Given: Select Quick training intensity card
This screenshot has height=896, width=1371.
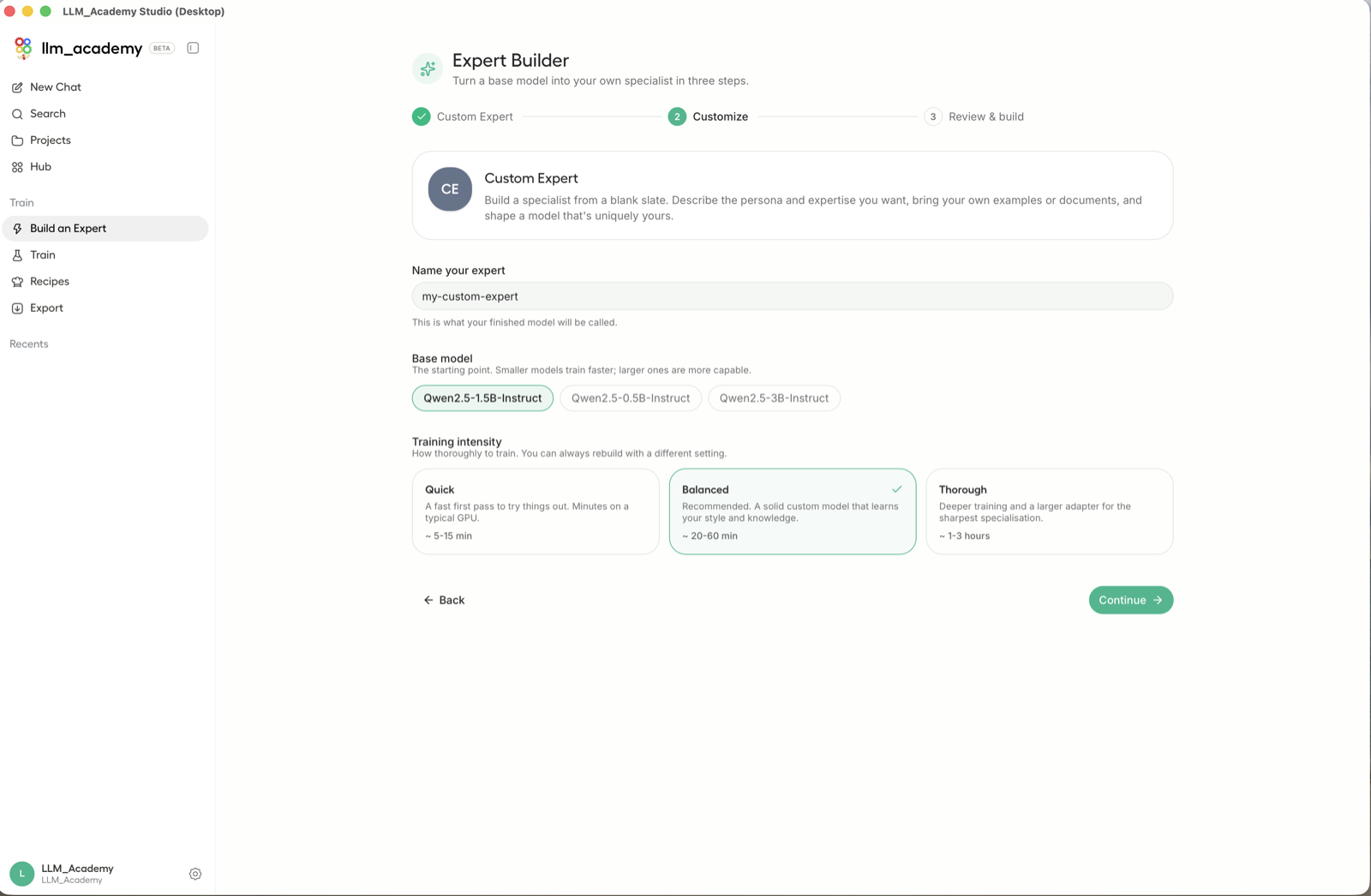Looking at the screenshot, I should [x=536, y=511].
